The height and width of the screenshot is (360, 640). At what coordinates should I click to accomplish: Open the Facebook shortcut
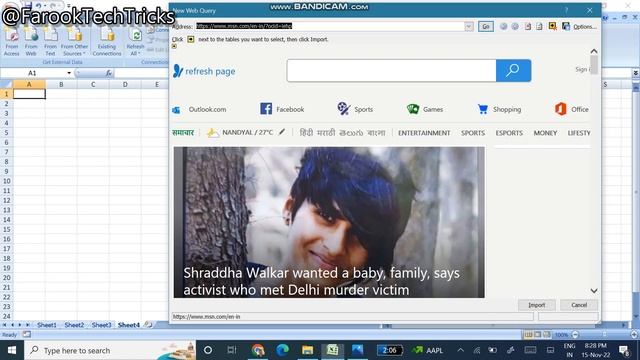282,109
